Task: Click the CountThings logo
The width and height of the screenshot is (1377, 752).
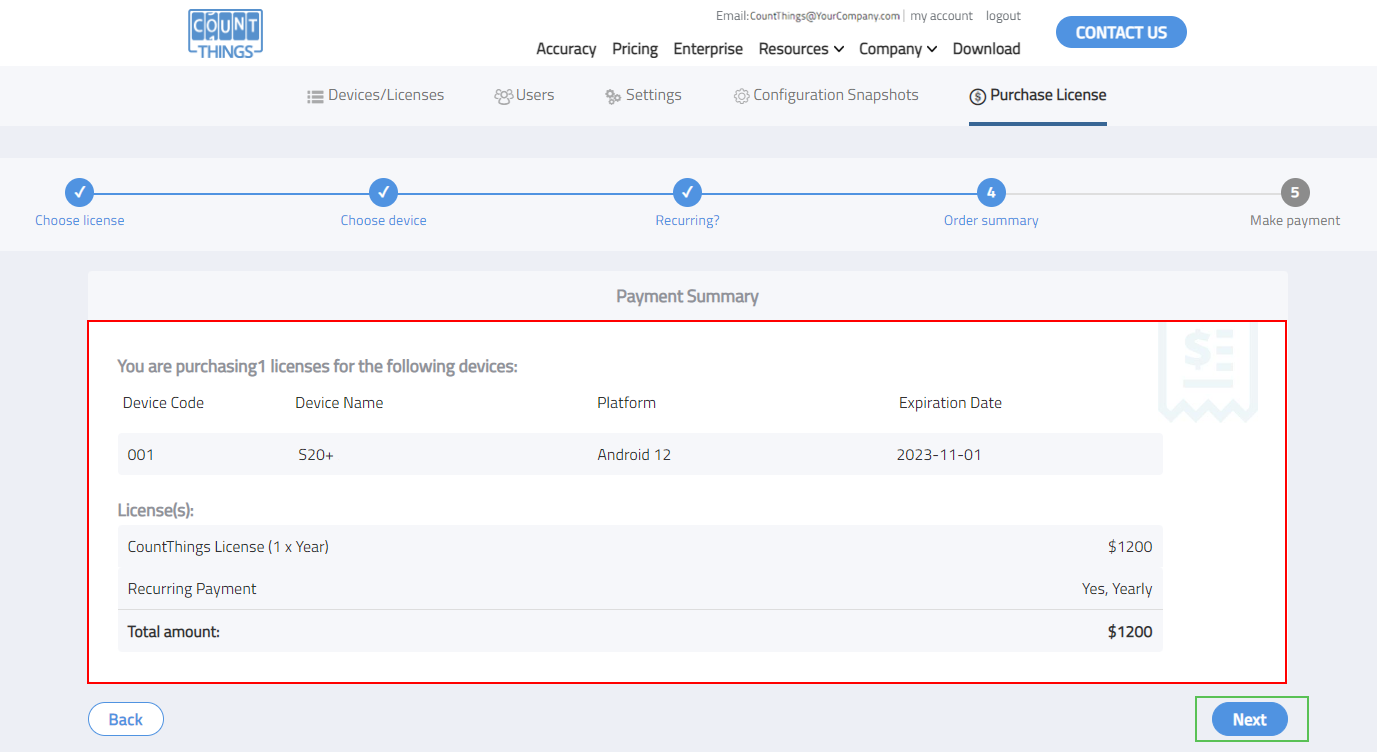Action: (225, 33)
